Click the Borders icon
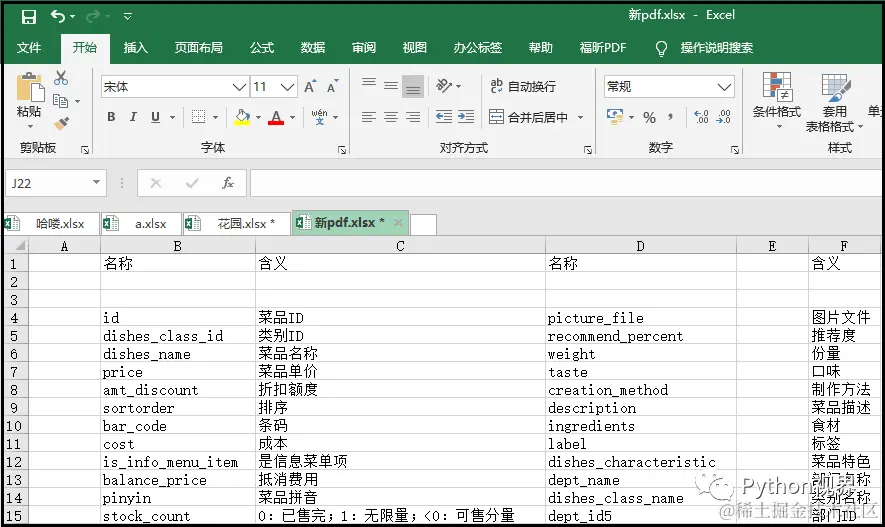 (x=198, y=117)
